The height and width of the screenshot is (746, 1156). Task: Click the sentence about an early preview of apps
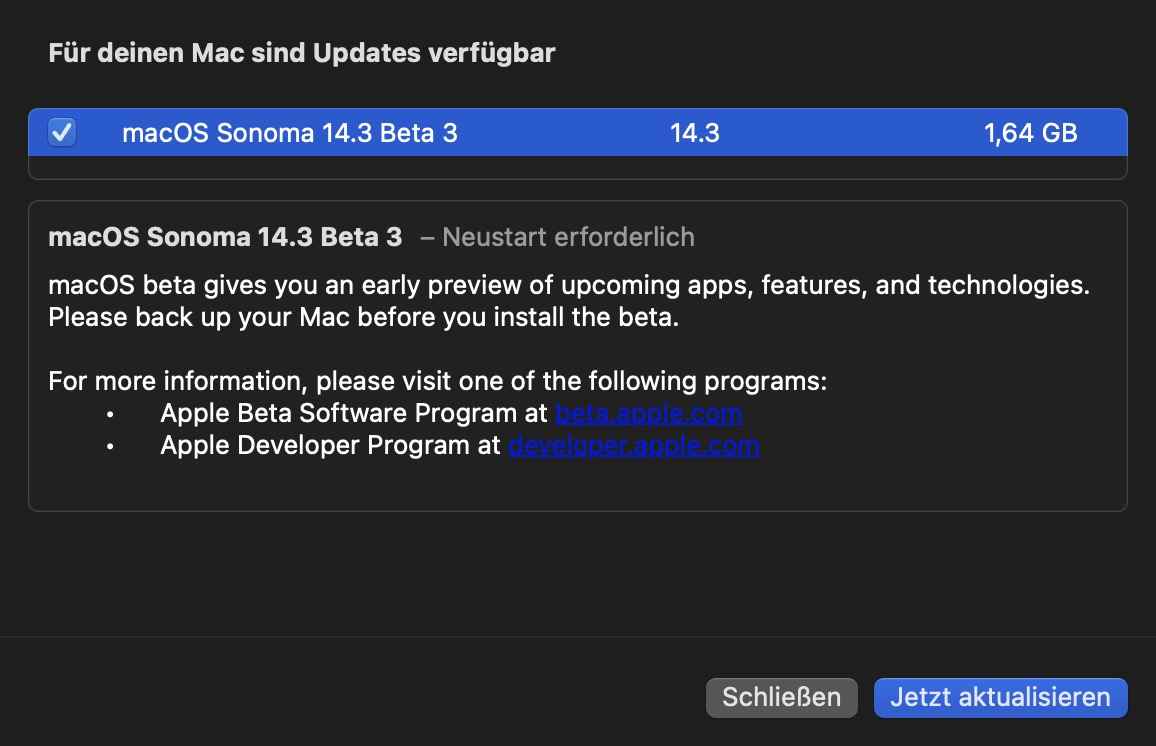tap(568, 285)
